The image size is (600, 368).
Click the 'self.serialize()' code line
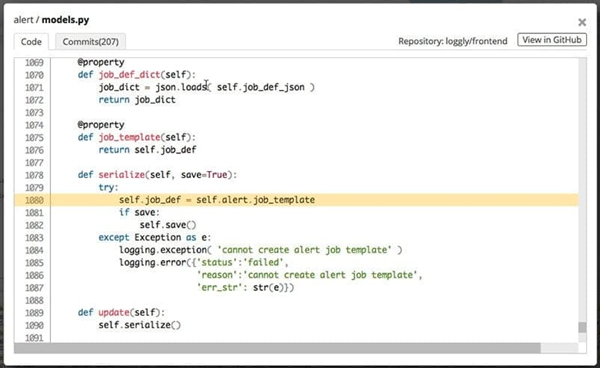139,325
